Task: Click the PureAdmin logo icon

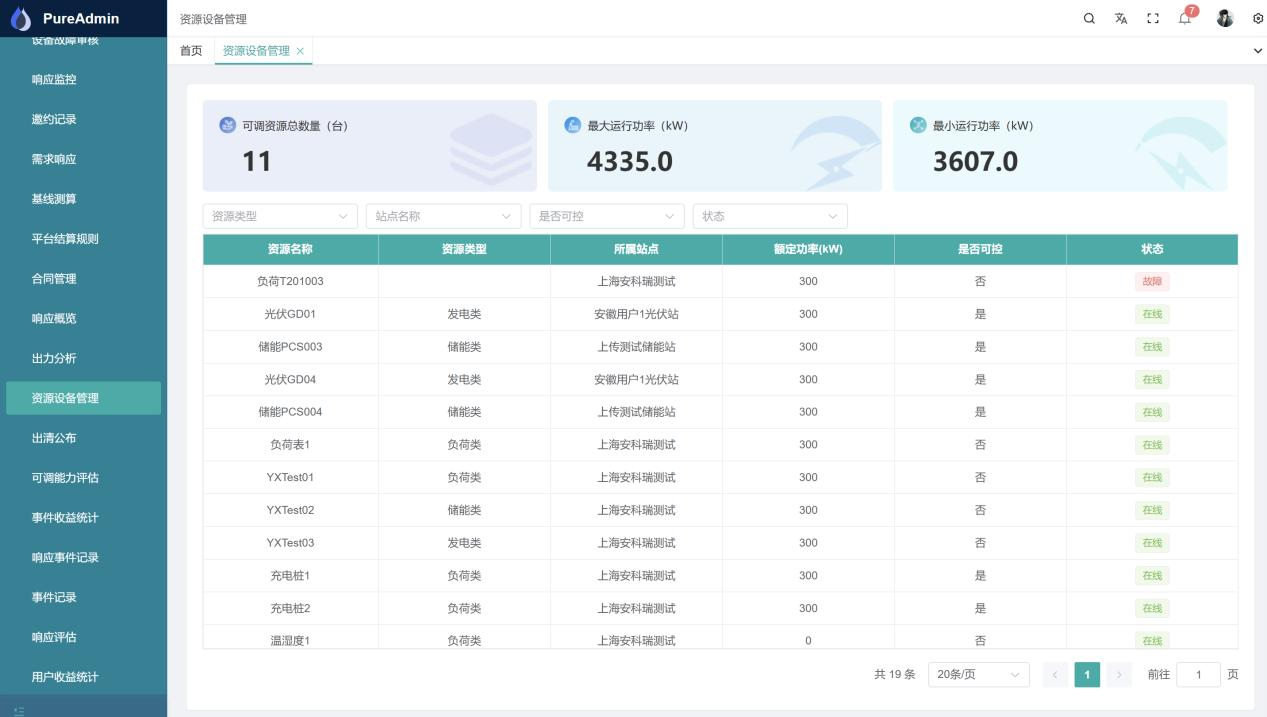Action: pos(20,18)
